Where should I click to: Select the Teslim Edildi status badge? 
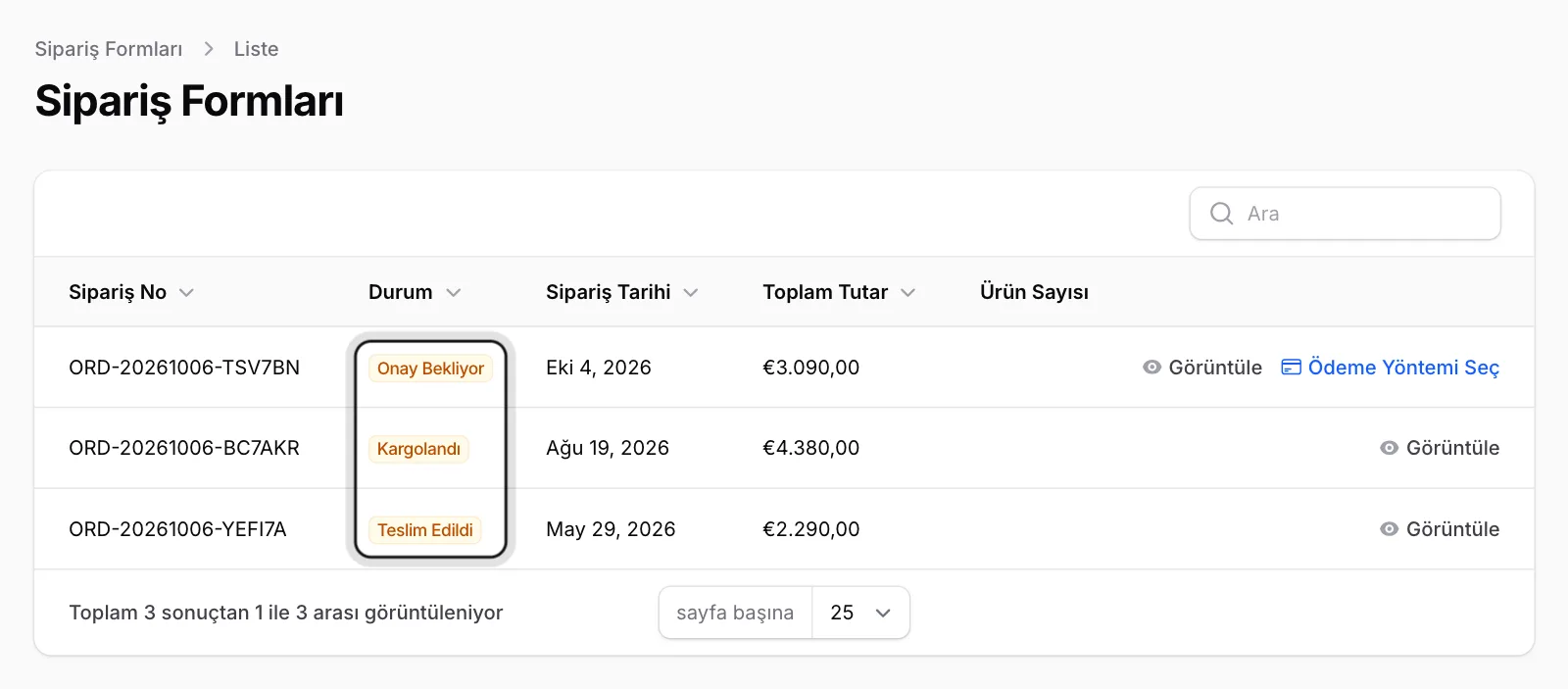point(425,530)
